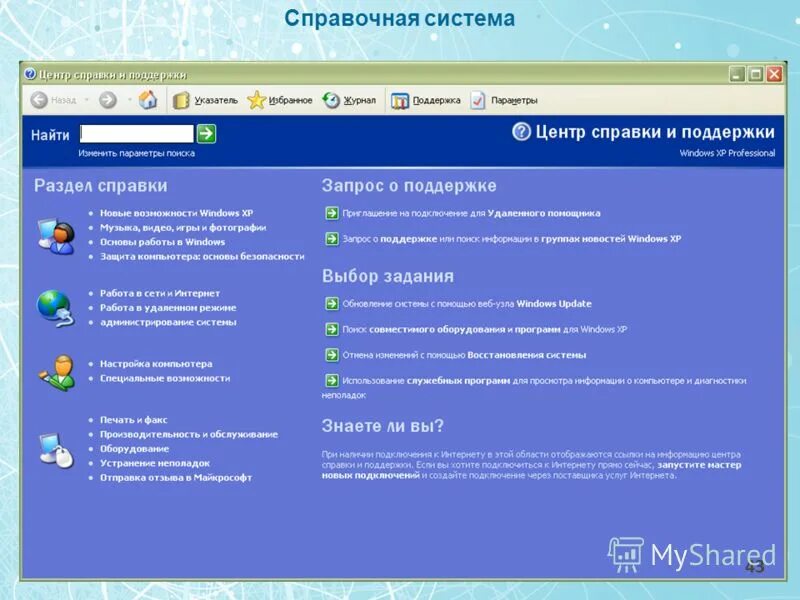This screenshot has height=600, width=800.
Task: Click the user-with-headset help section icon
Action: 56,236
